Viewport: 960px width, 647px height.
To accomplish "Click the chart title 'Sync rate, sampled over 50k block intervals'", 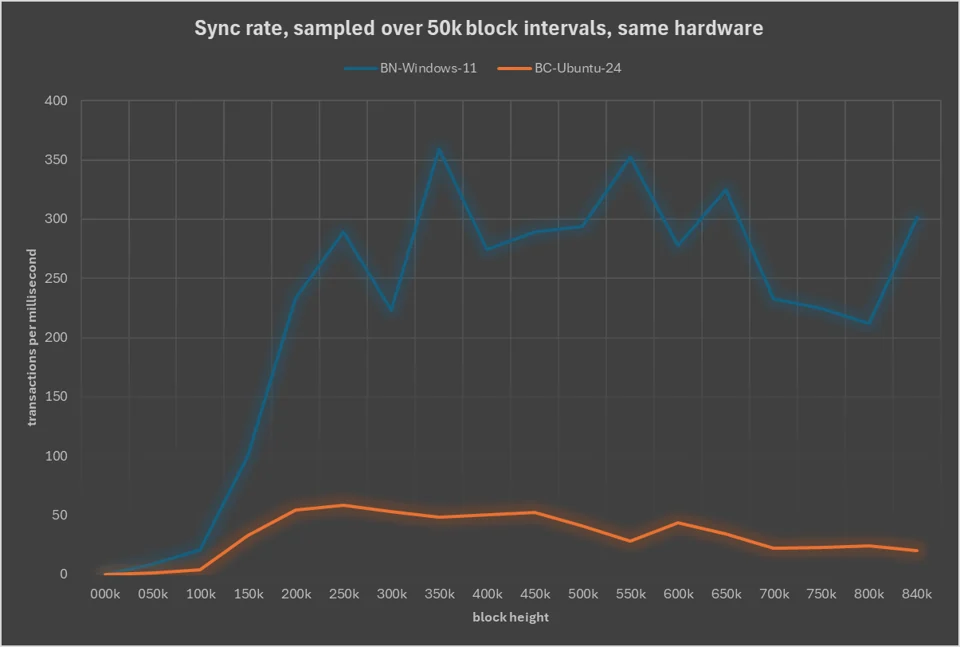I will coord(479,28).
